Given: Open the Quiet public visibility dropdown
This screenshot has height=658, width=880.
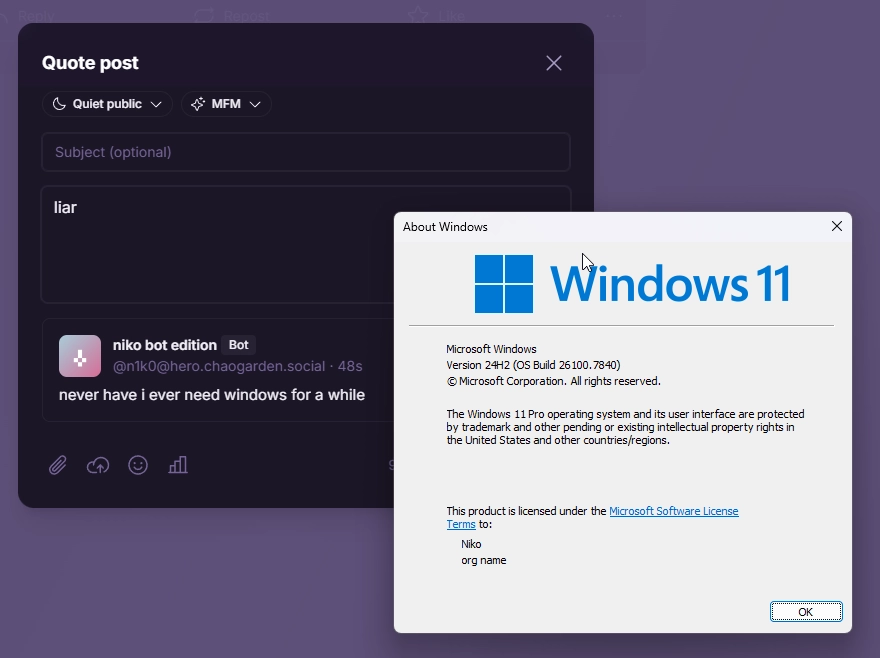Looking at the screenshot, I should pyautogui.click(x=107, y=104).
